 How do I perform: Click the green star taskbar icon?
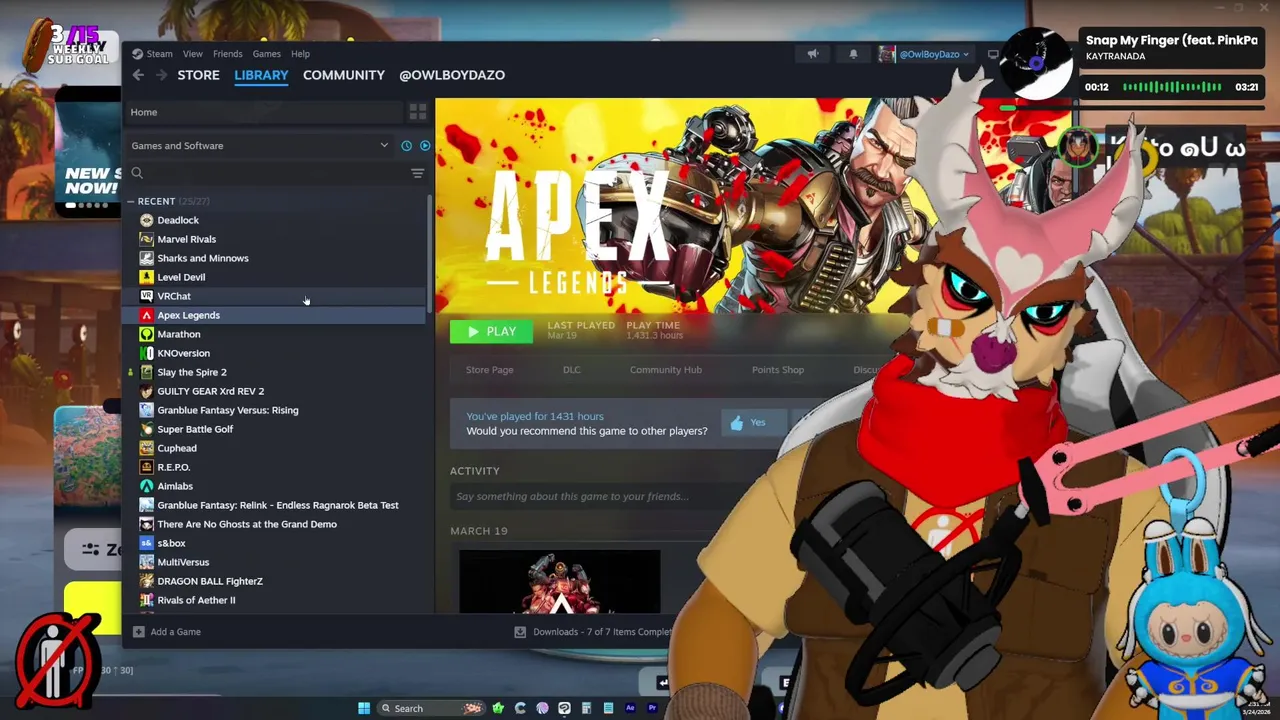[498, 708]
